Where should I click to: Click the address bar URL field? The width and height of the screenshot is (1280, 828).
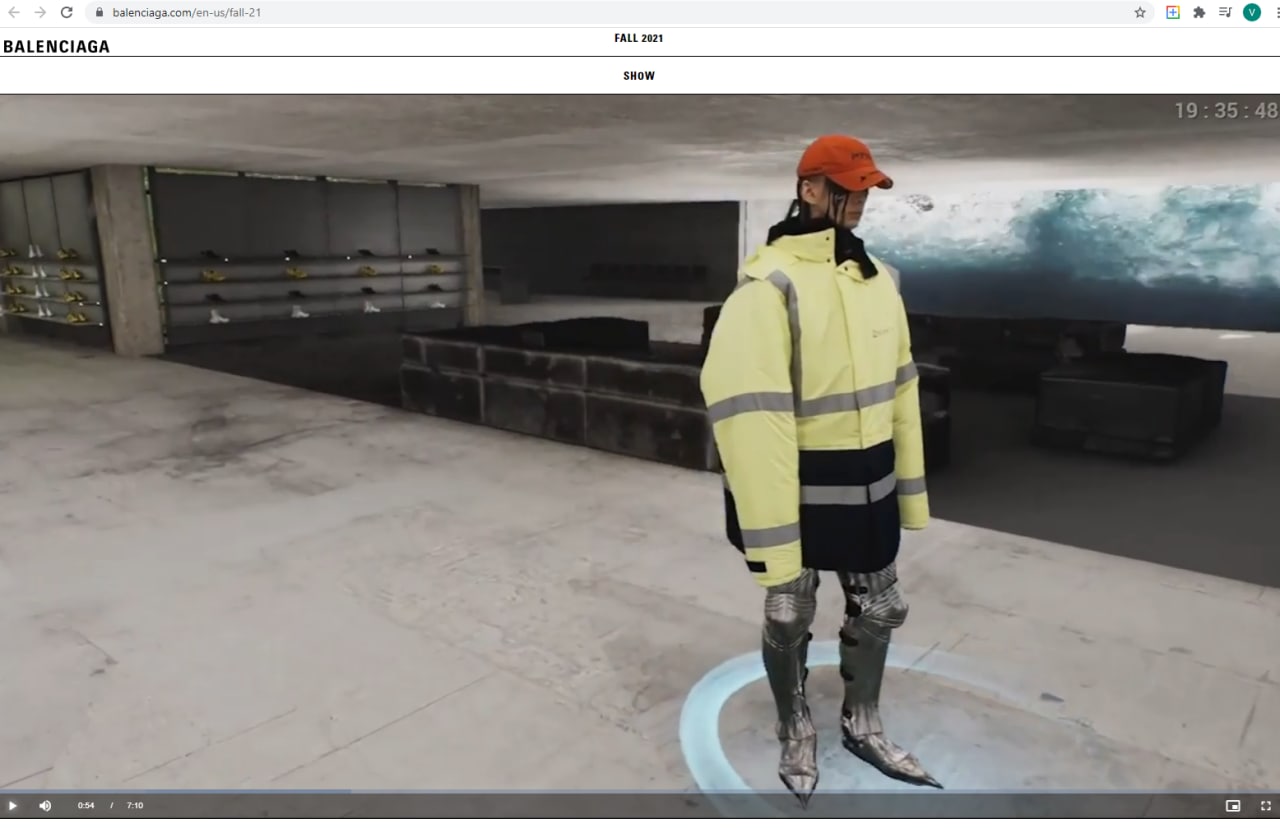click(x=620, y=13)
